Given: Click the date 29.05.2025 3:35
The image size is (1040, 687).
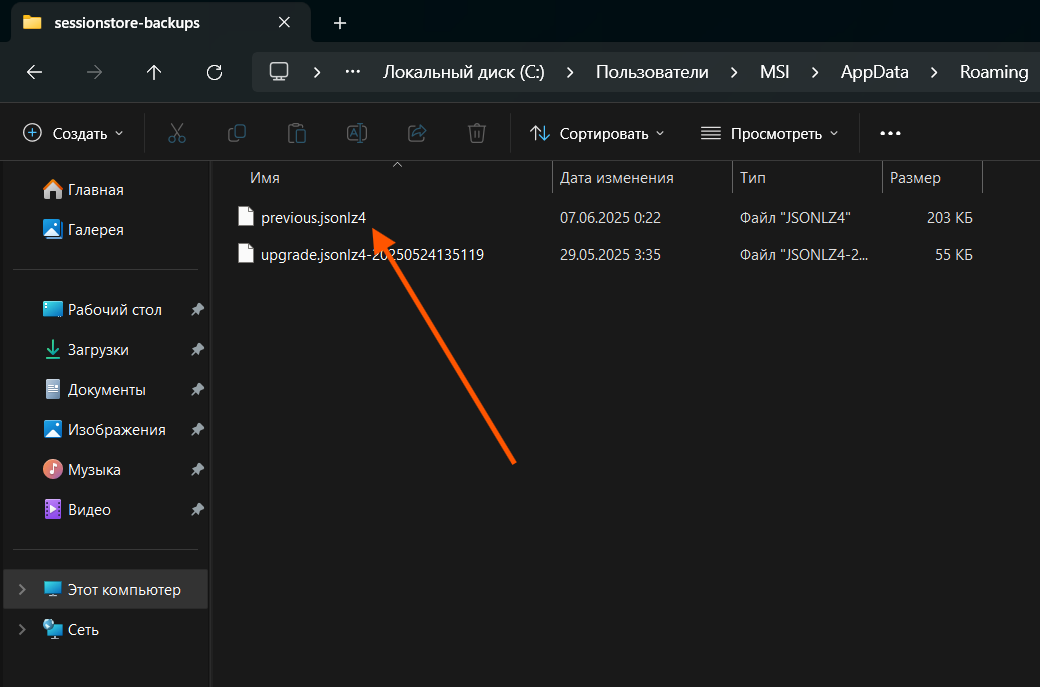Looking at the screenshot, I should (610, 255).
